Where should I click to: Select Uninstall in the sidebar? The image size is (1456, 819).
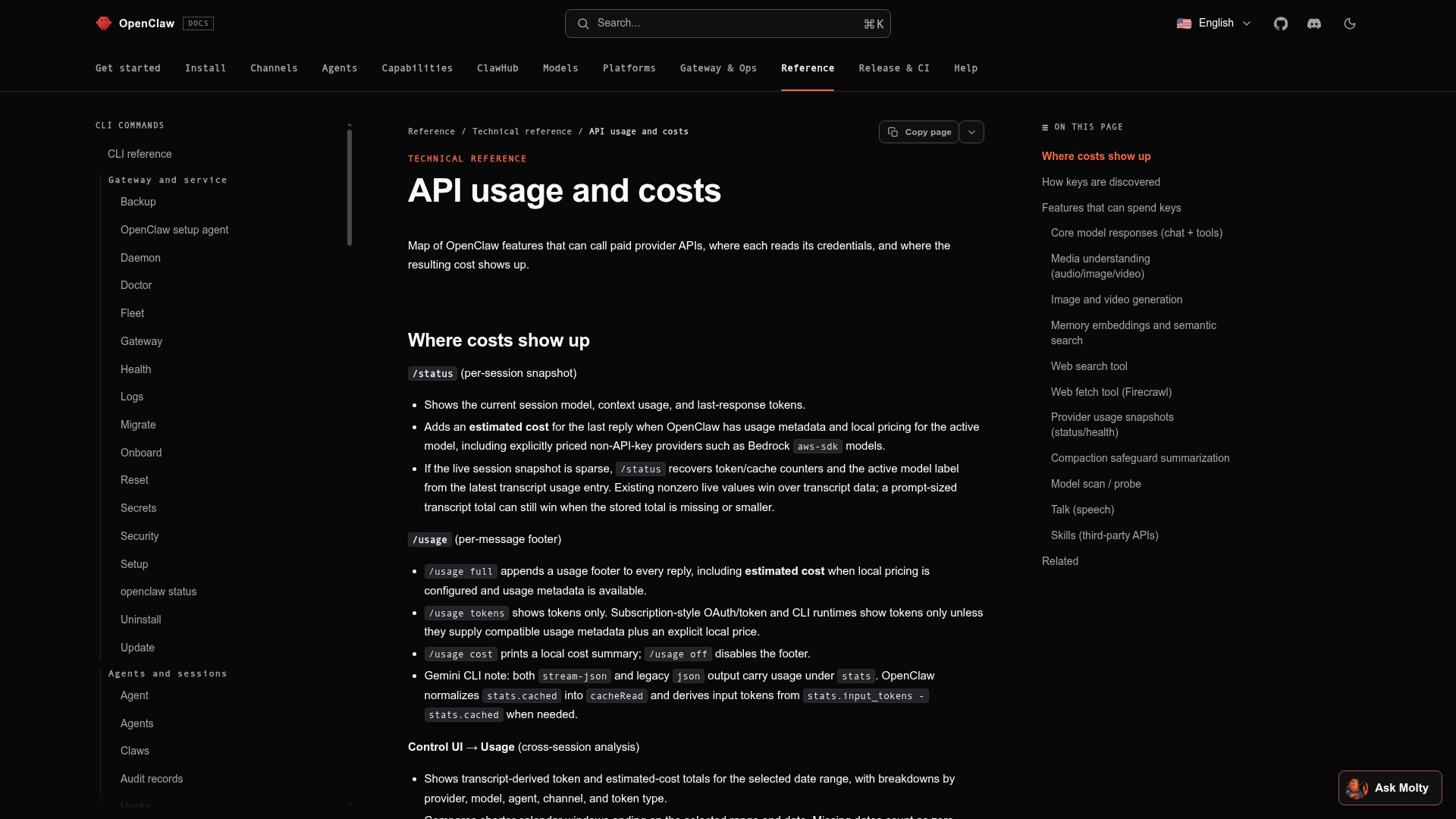(x=140, y=620)
